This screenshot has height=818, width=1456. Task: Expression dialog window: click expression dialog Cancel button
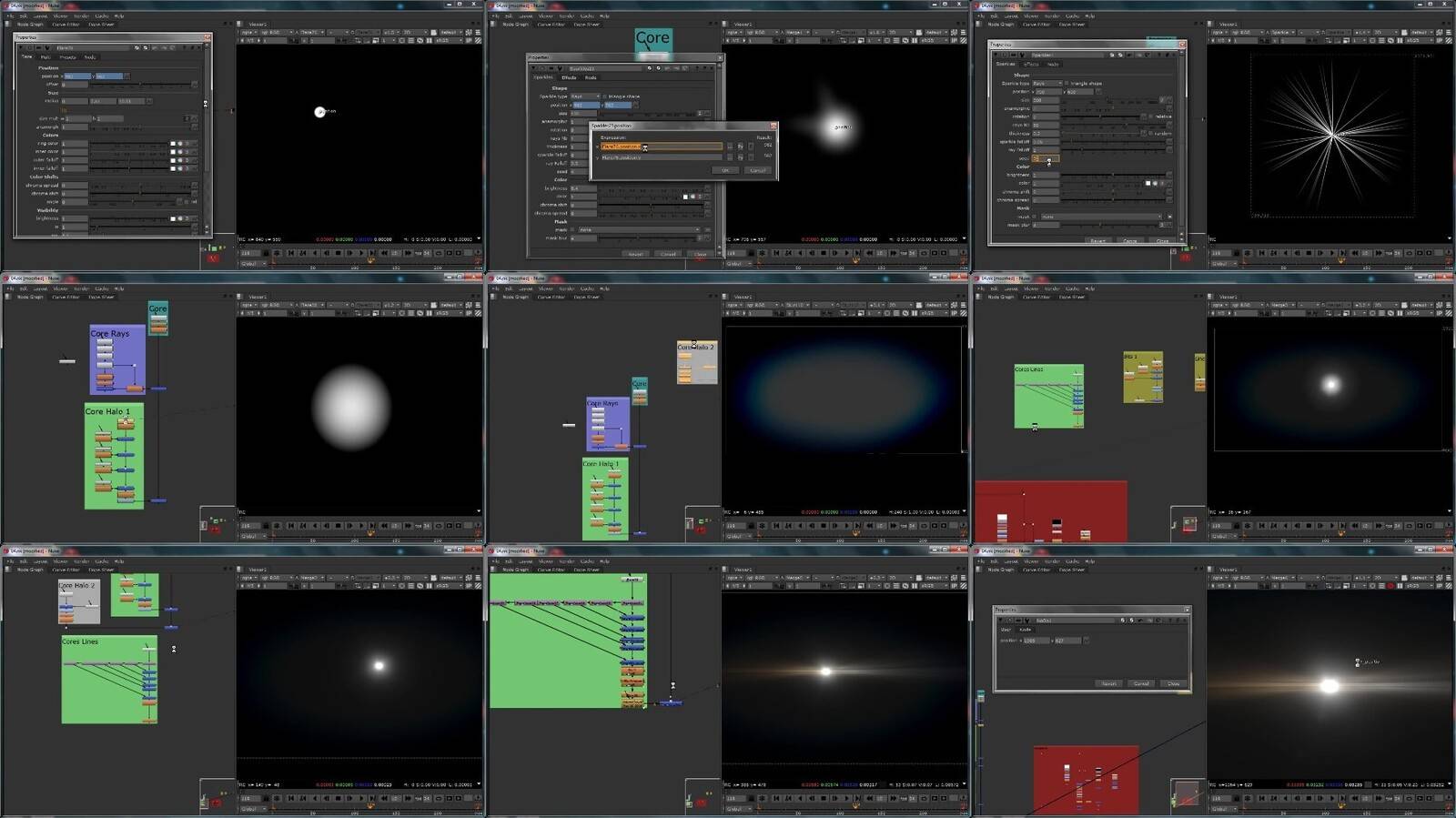[758, 170]
